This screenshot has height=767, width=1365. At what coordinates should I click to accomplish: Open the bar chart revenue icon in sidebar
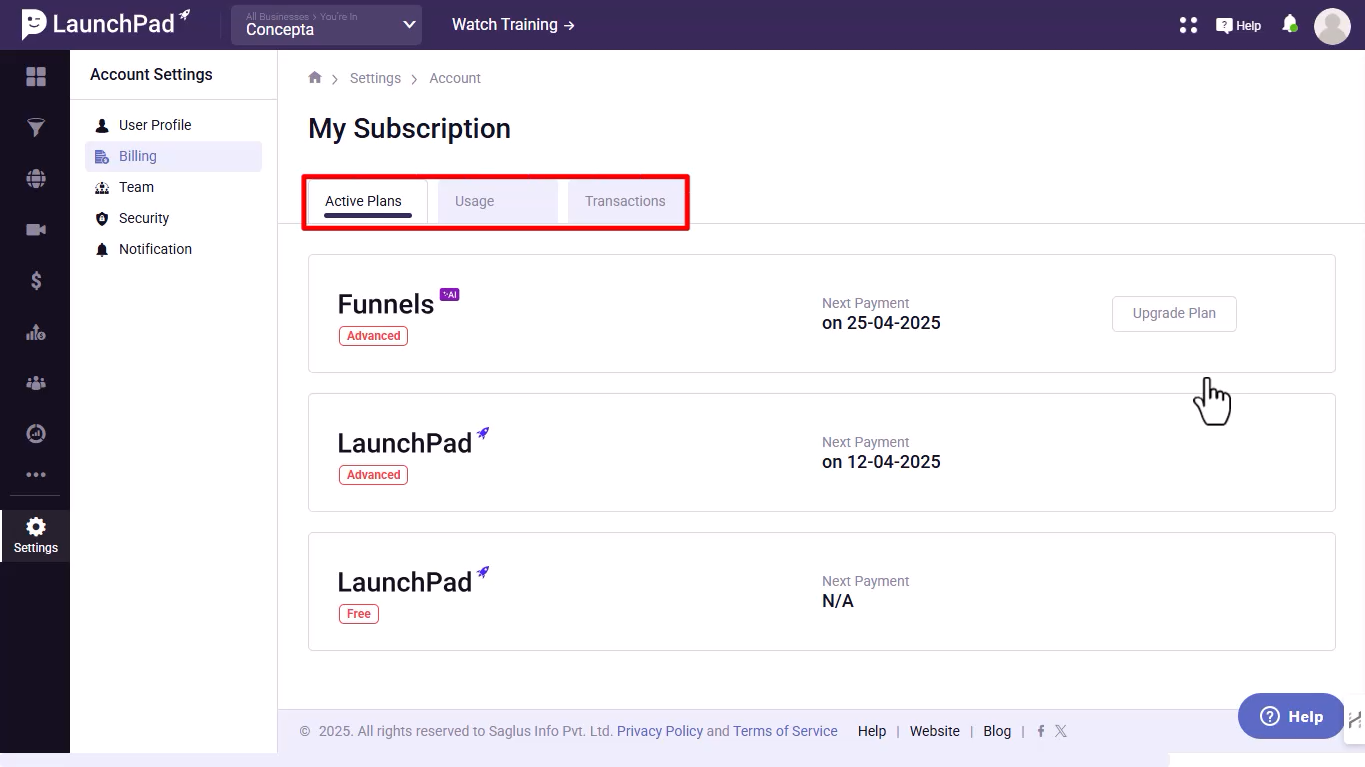pos(36,332)
